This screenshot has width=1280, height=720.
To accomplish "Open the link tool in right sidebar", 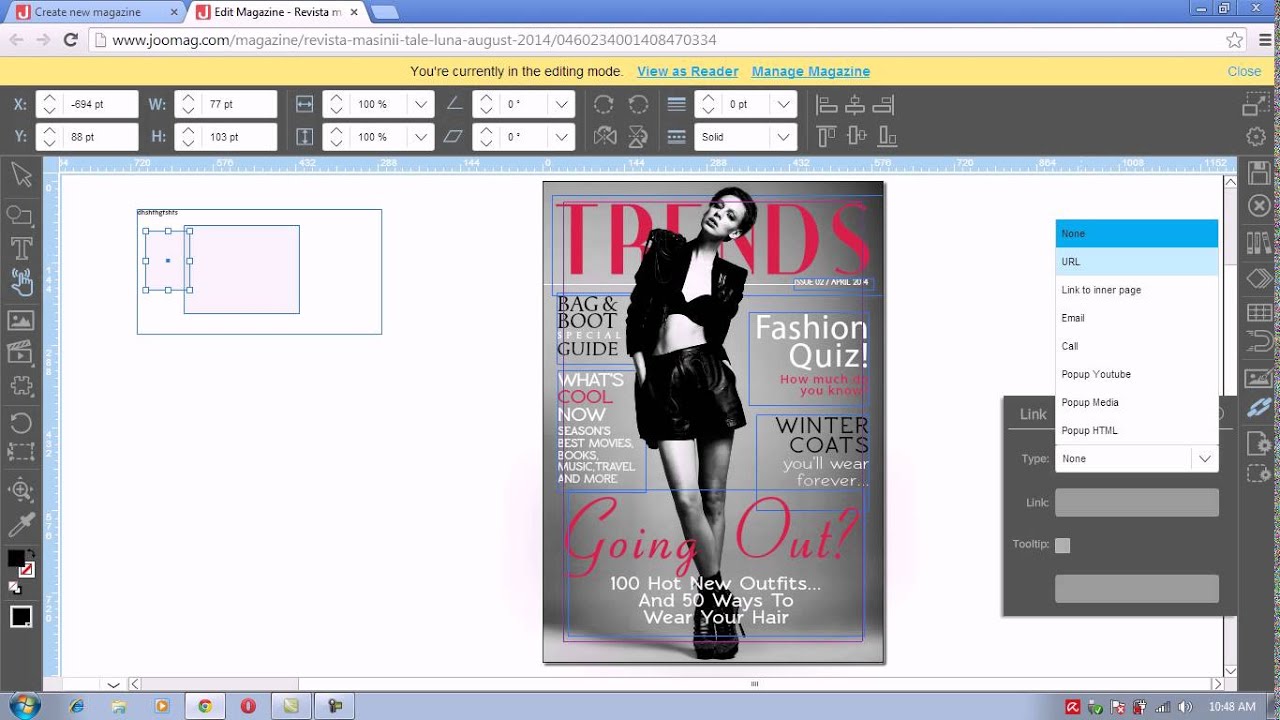I will coord(1259,408).
